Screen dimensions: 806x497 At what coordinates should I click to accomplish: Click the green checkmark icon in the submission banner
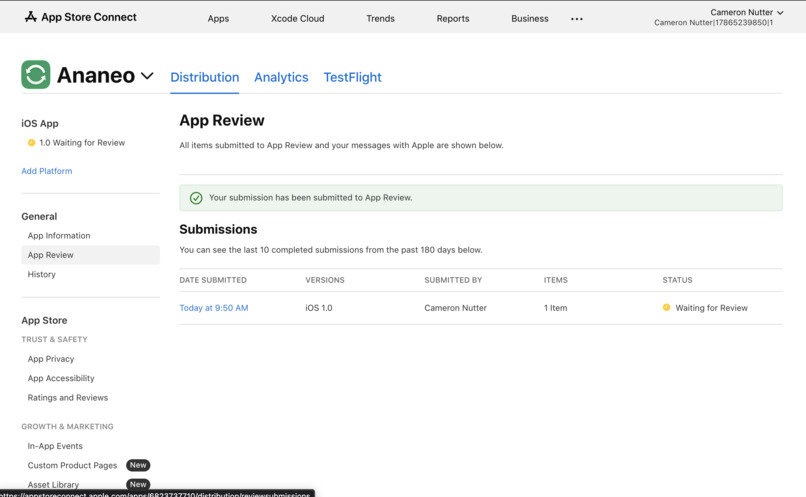pyautogui.click(x=196, y=198)
